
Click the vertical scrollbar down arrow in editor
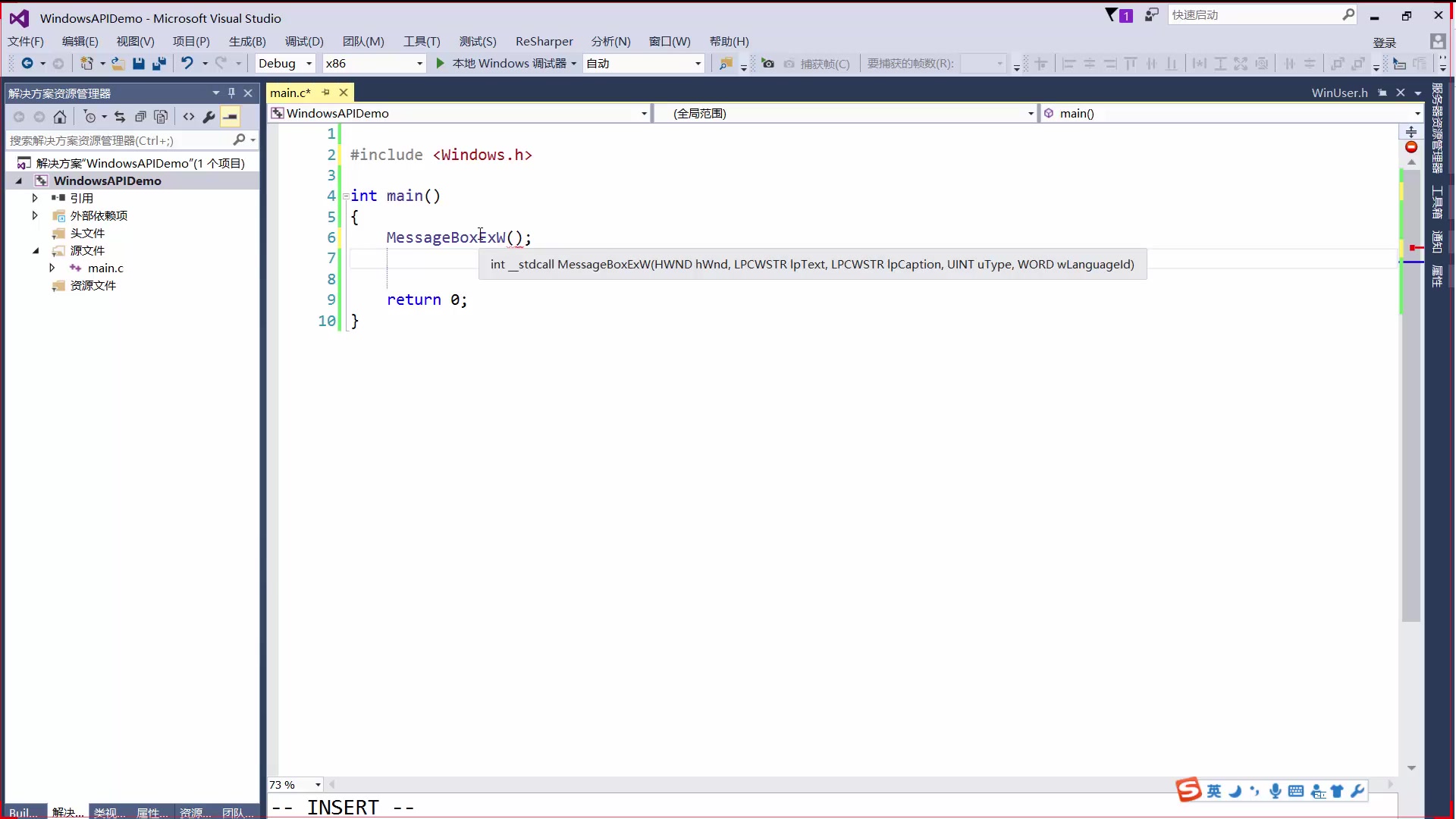coord(1411,768)
